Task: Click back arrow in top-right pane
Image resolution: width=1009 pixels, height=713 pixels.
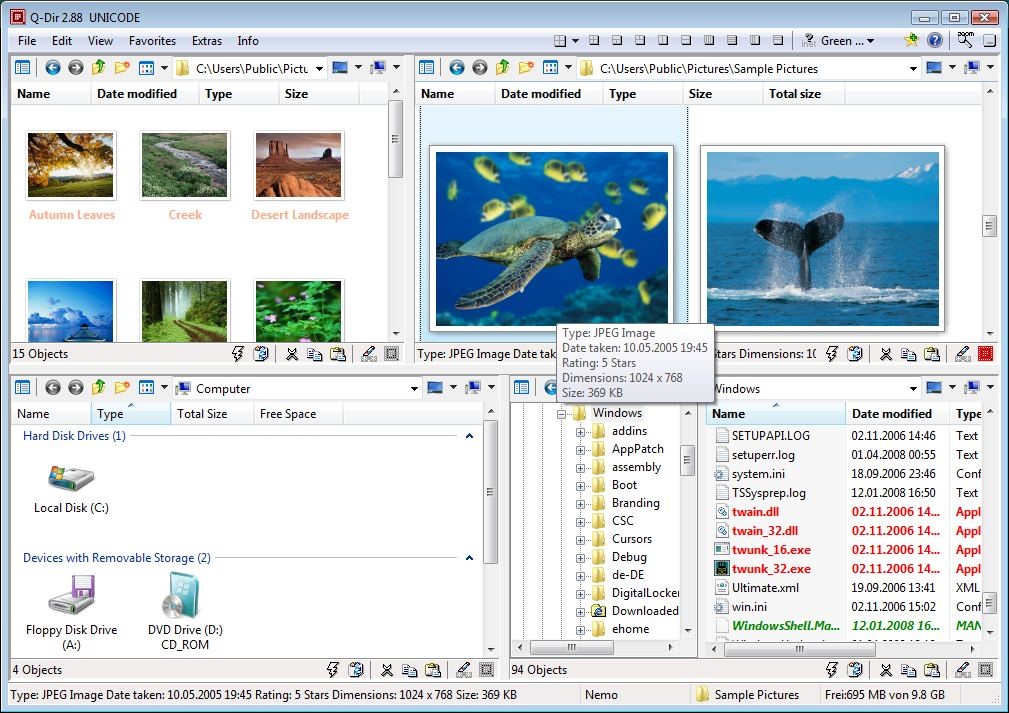Action: click(456, 68)
